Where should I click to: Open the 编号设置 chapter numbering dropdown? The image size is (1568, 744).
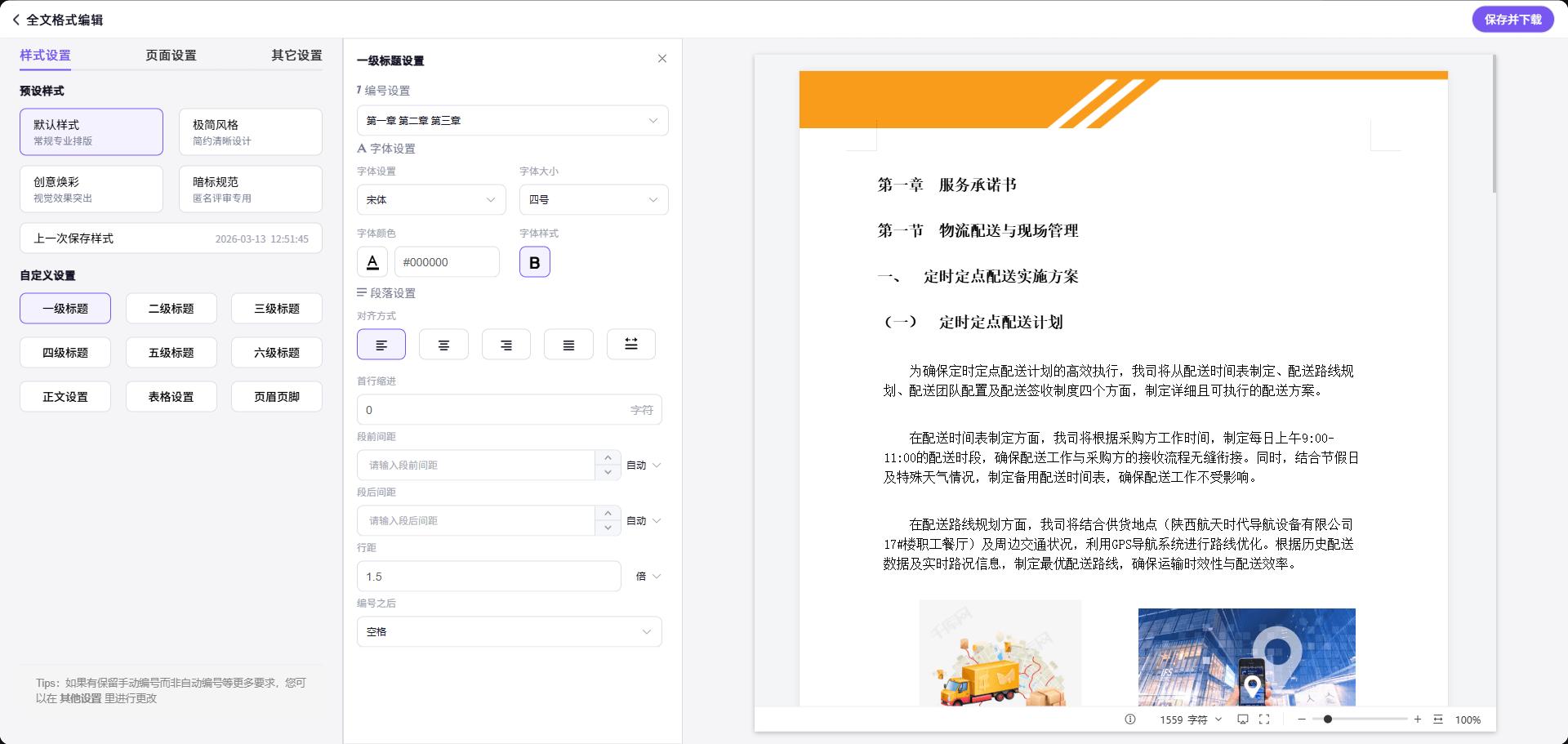tap(512, 120)
